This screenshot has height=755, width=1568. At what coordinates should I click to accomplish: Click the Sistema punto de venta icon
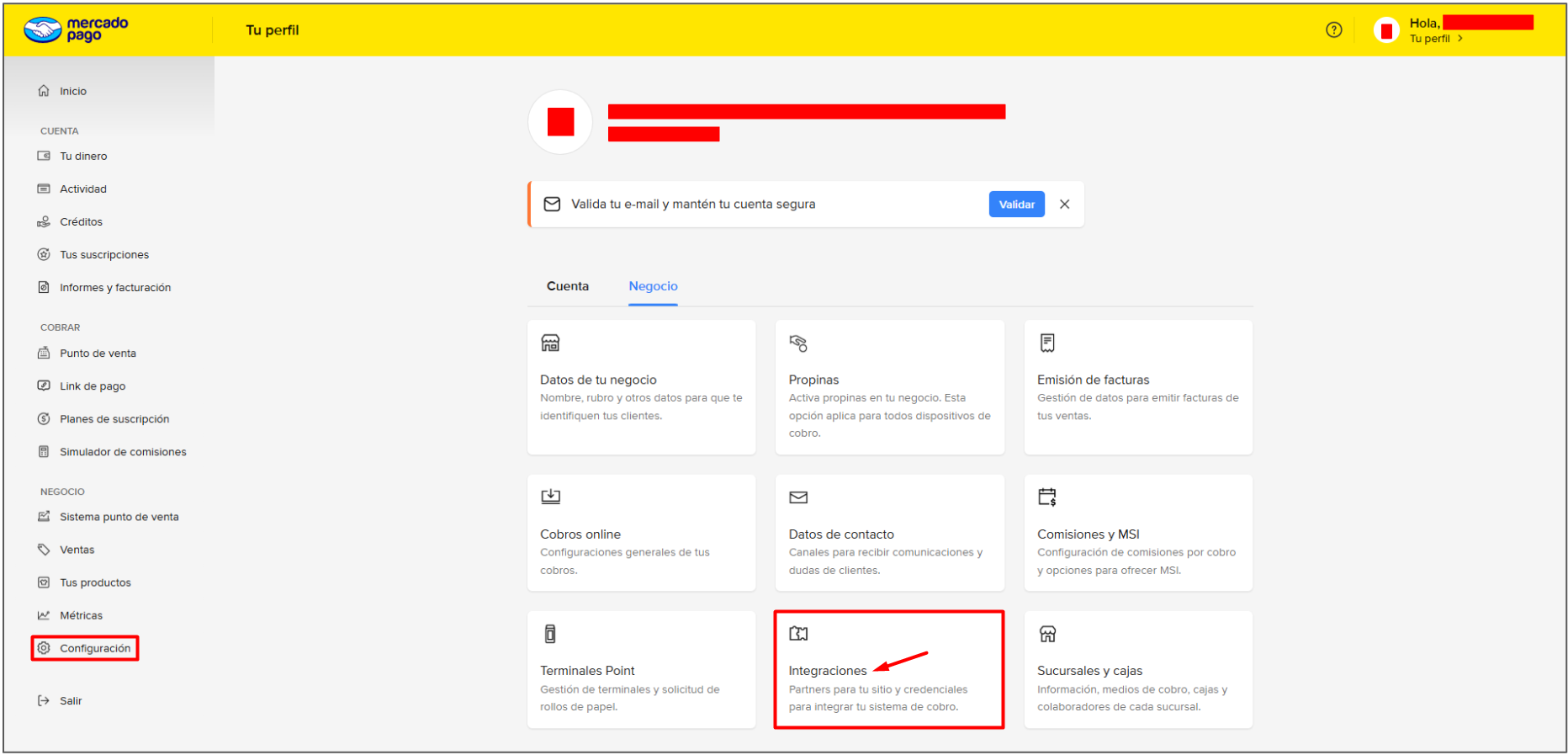click(x=44, y=516)
